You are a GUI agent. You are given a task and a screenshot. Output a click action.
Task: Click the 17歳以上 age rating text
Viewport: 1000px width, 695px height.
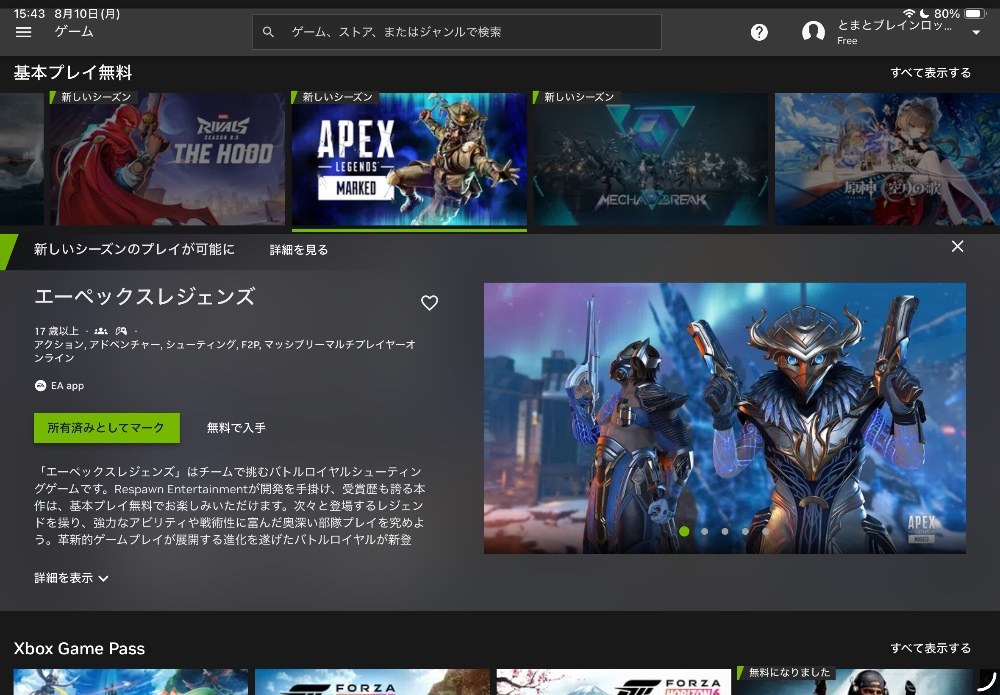pyautogui.click(x=56, y=331)
